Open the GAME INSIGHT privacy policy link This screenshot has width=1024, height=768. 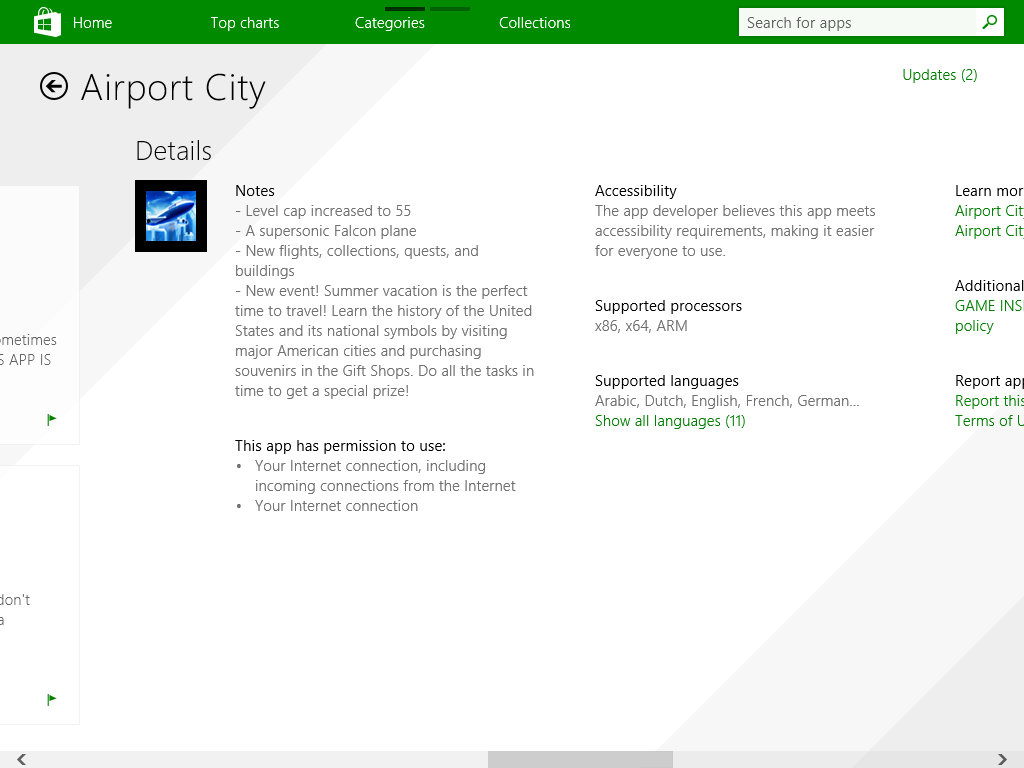coord(989,316)
